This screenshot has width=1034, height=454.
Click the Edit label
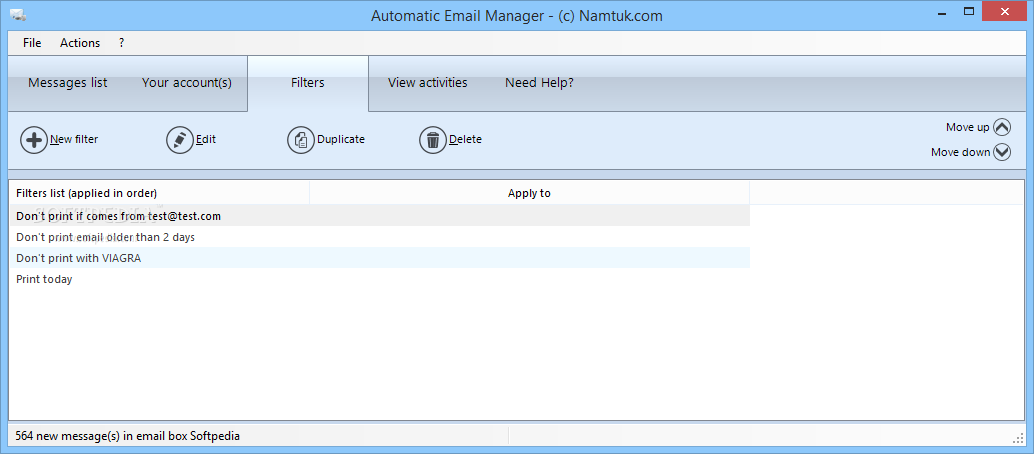pos(206,139)
